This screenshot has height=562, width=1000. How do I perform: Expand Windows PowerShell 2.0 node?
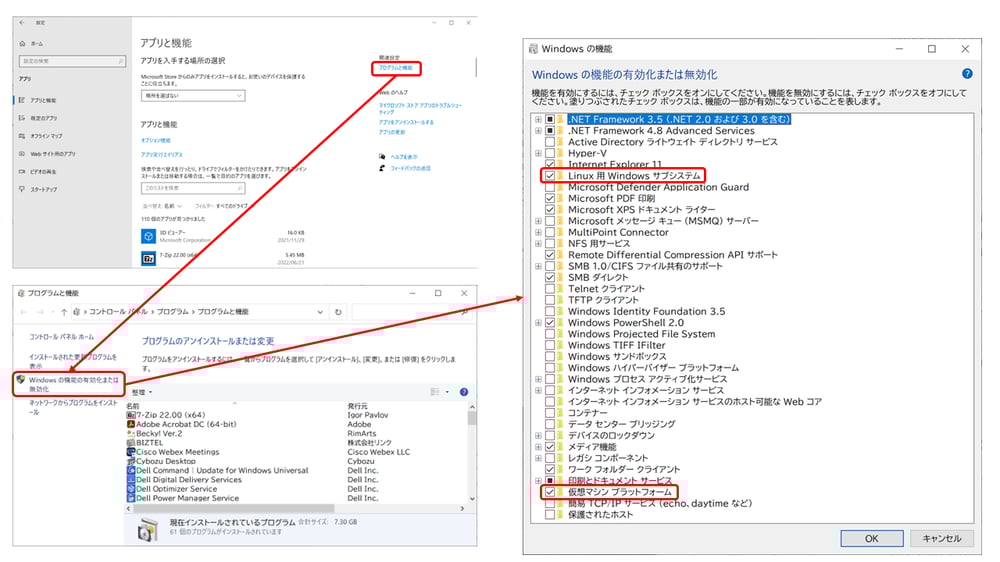click(538, 323)
